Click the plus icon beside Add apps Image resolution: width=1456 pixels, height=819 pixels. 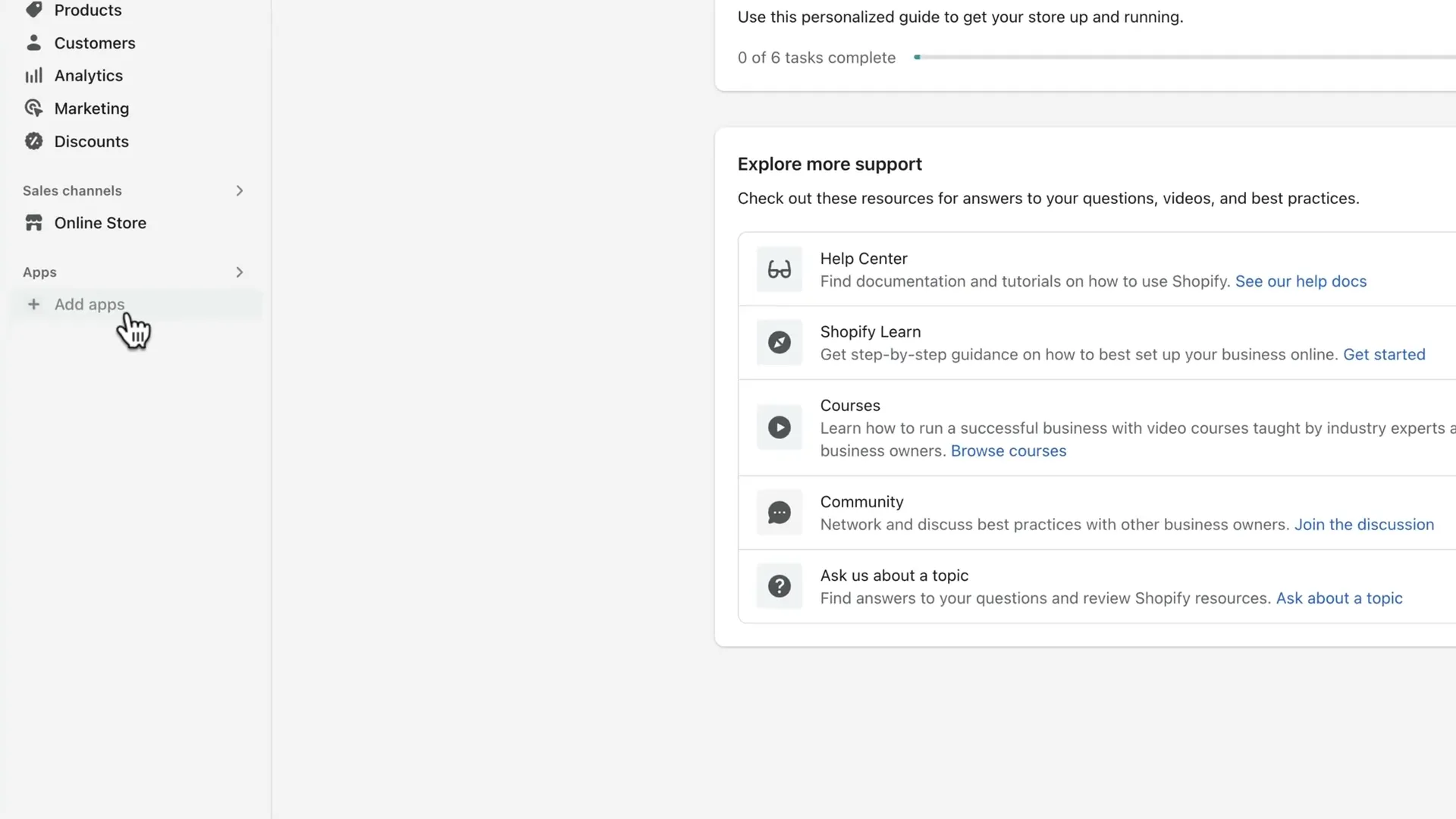pos(33,304)
